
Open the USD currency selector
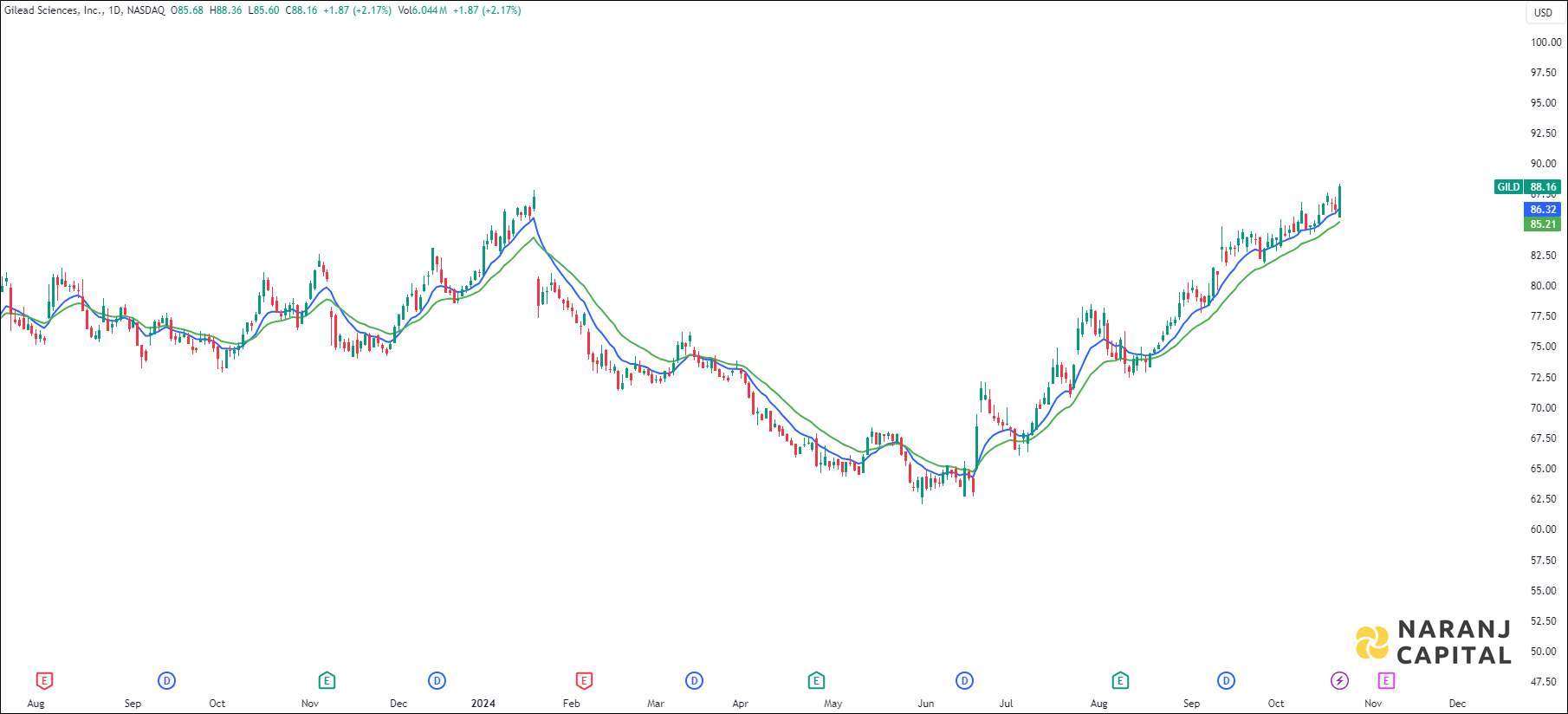pyautogui.click(x=1543, y=12)
